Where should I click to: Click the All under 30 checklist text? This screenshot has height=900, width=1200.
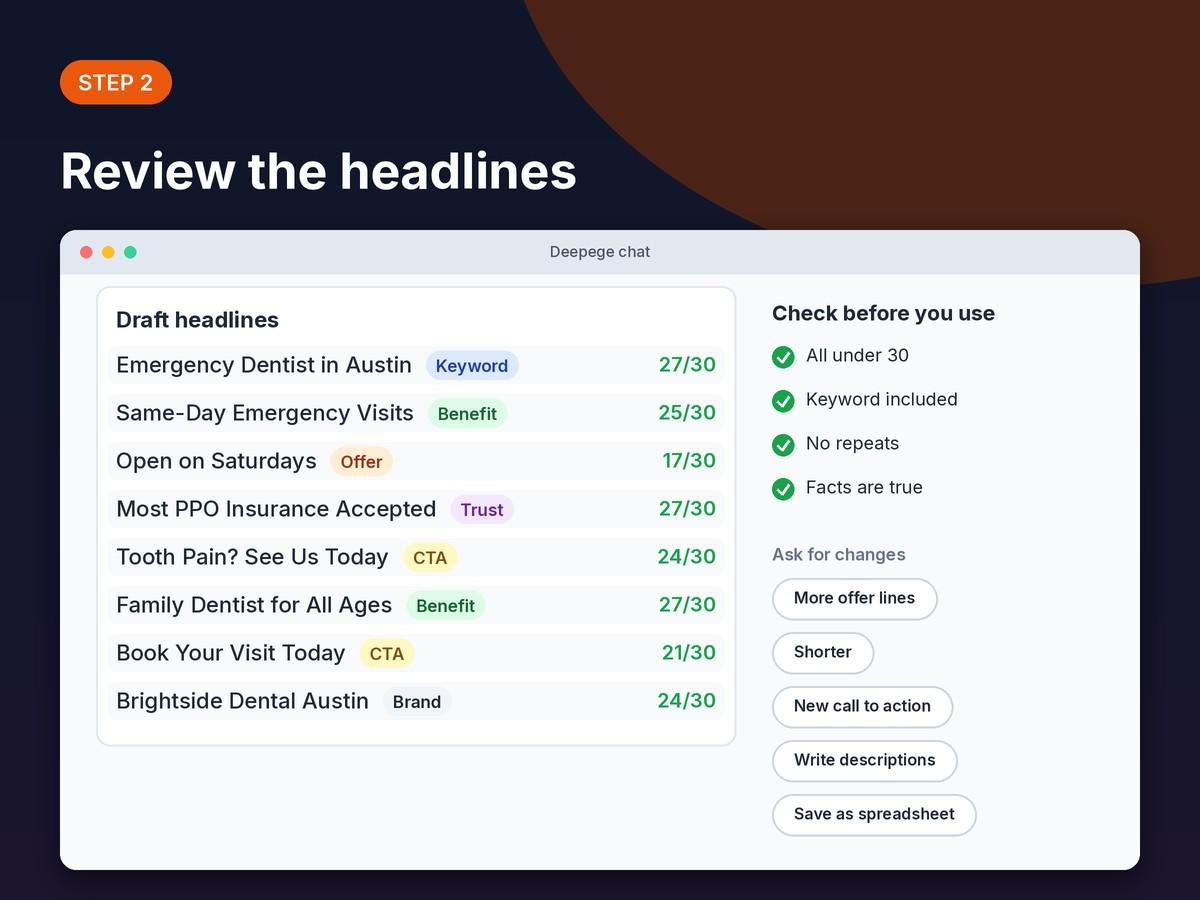click(x=857, y=356)
